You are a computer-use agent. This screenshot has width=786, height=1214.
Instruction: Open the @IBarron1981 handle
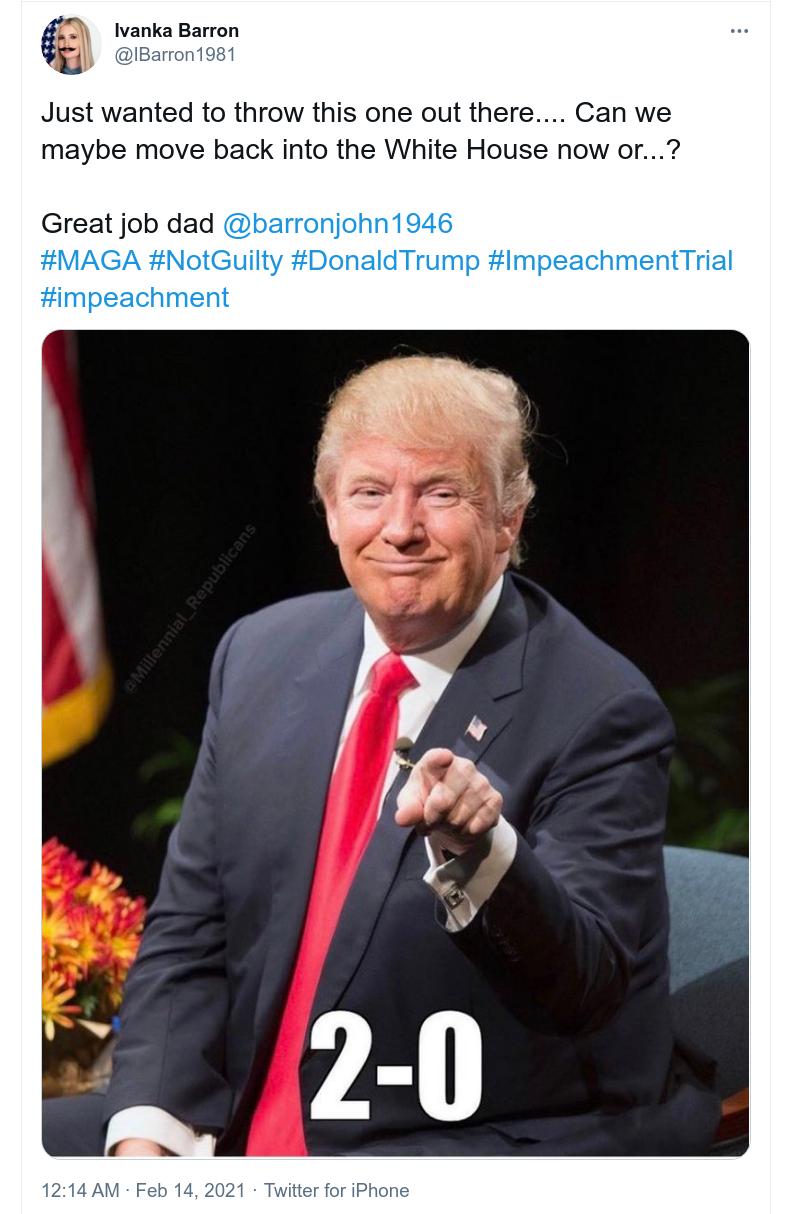point(176,55)
